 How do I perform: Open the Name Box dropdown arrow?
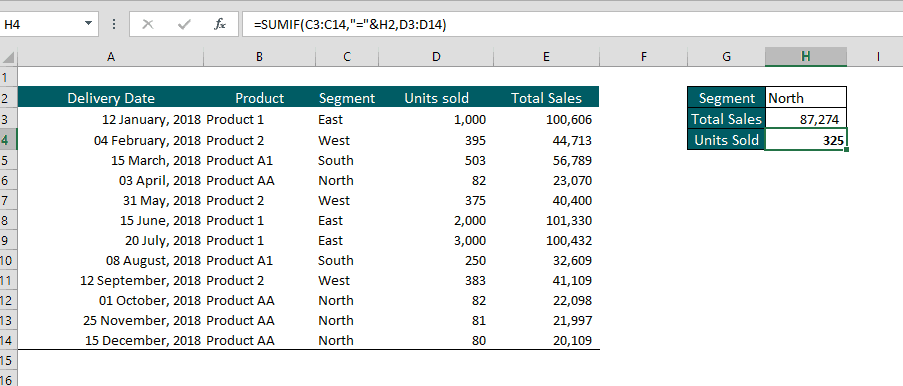pyautogui.click(x=88, y=24)
